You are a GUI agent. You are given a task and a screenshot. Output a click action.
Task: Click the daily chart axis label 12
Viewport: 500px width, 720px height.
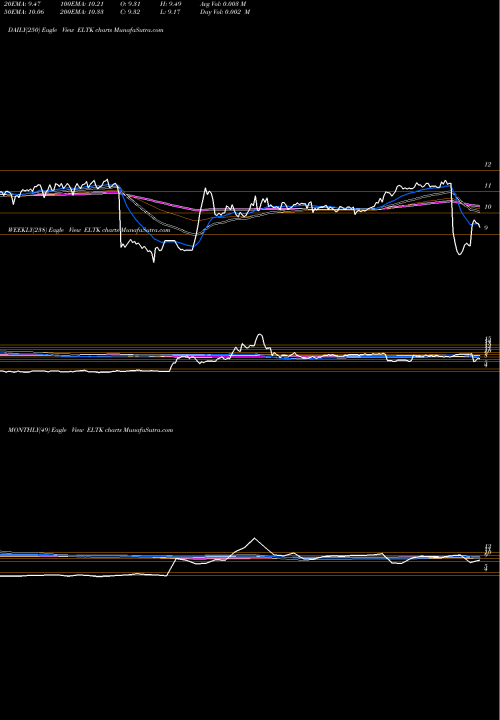click(488, 164)
